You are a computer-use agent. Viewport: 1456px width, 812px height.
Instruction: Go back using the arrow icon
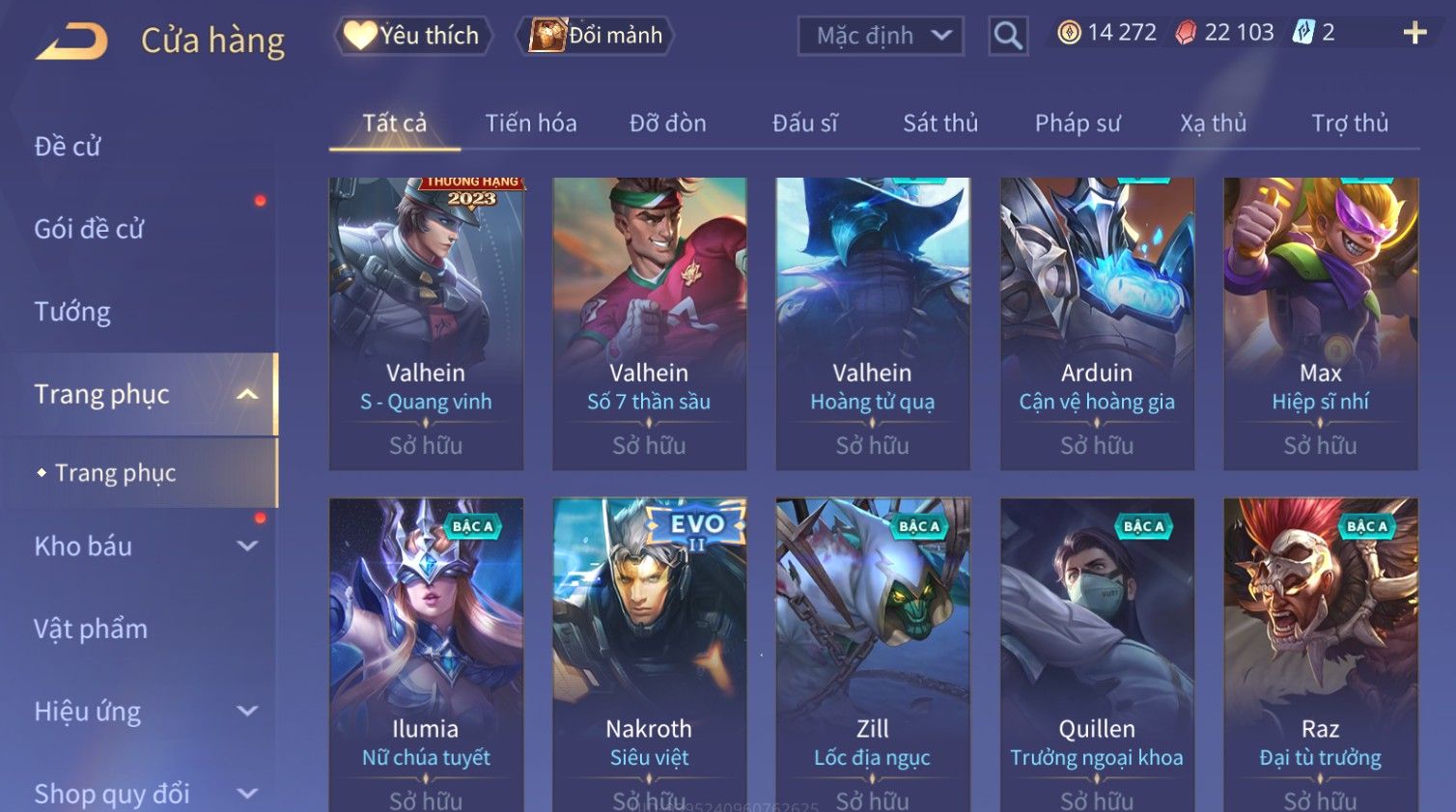tap(71, 41)
